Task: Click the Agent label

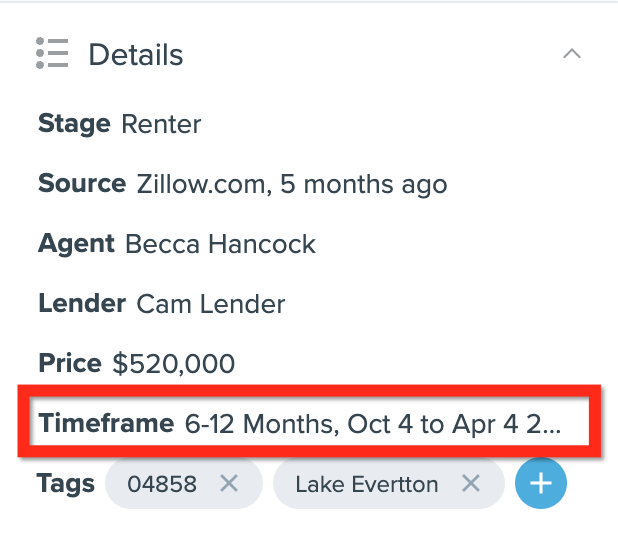Action: point(76,244)
